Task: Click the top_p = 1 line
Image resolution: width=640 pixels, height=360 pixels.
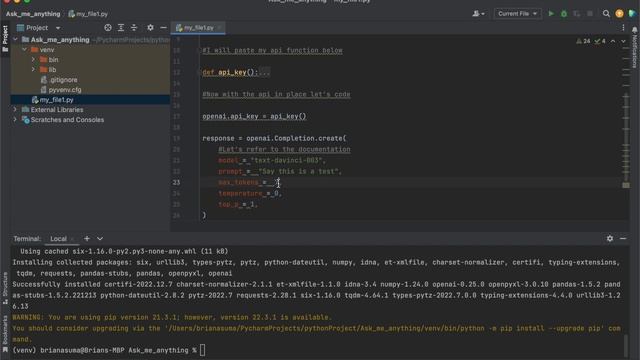Action: pyautogui.click(x=238, y=204)
